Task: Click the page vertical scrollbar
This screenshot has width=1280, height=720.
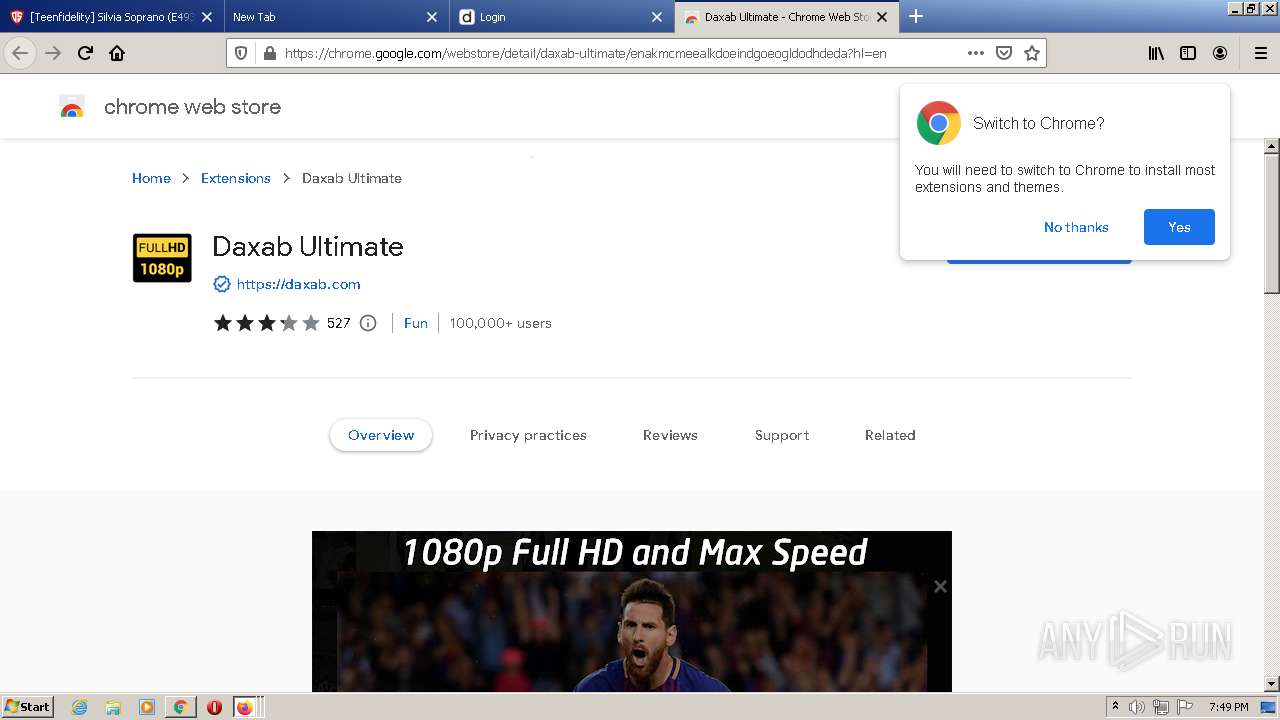Action: click(x=1272, y=414)
